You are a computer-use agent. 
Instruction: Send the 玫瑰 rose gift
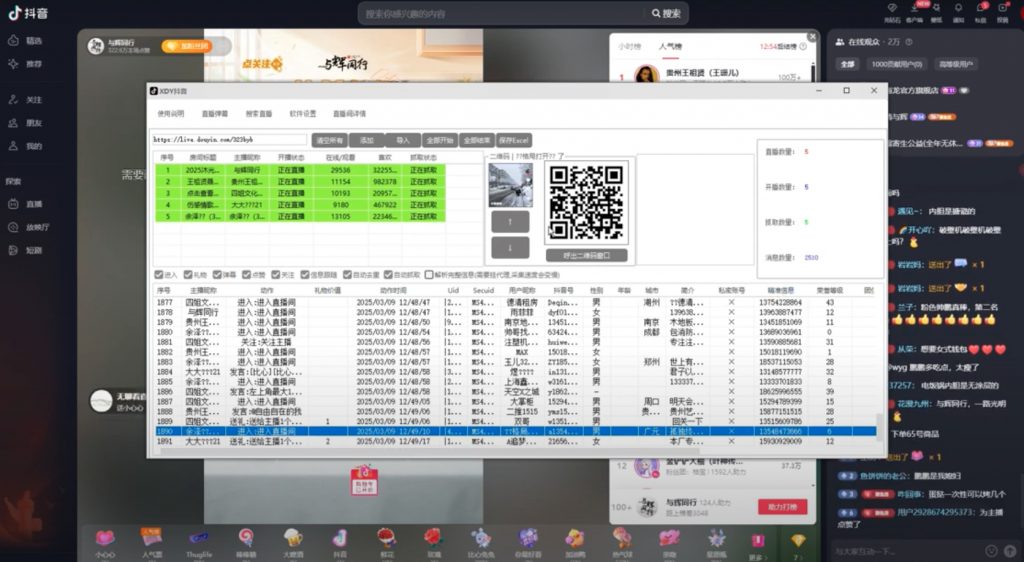pyautogui.click(x=434, y=543)
